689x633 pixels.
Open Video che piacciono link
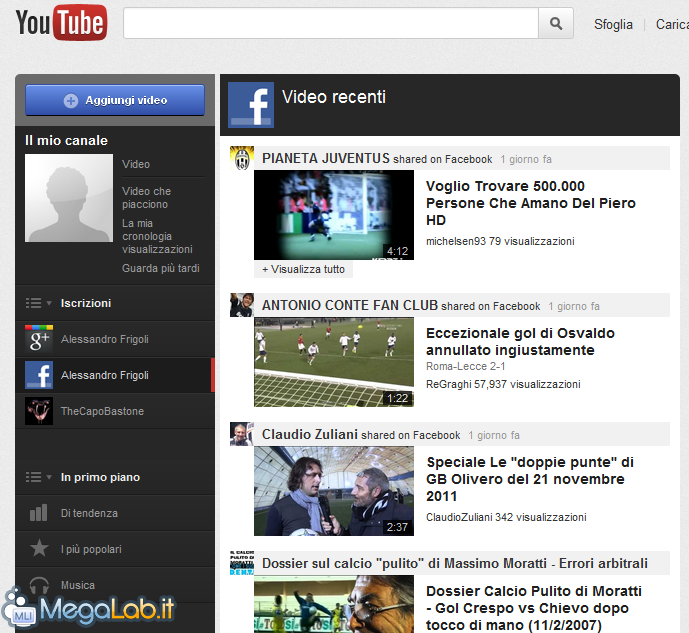pos(146,198)
